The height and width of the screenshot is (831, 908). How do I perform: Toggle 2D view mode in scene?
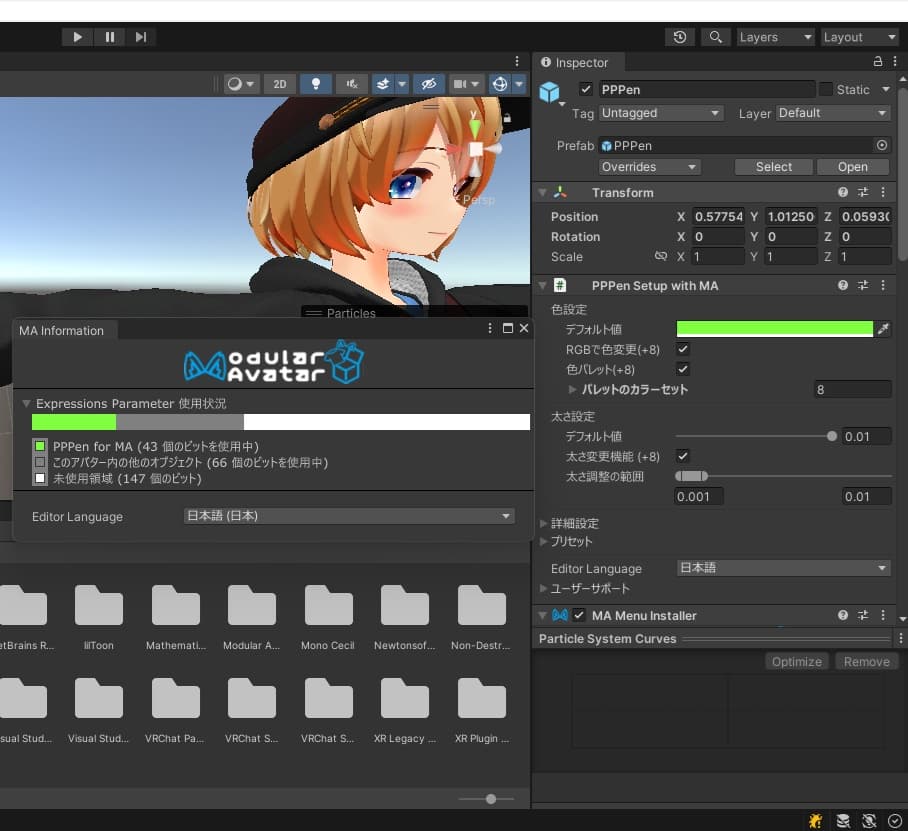pos(280,84)
